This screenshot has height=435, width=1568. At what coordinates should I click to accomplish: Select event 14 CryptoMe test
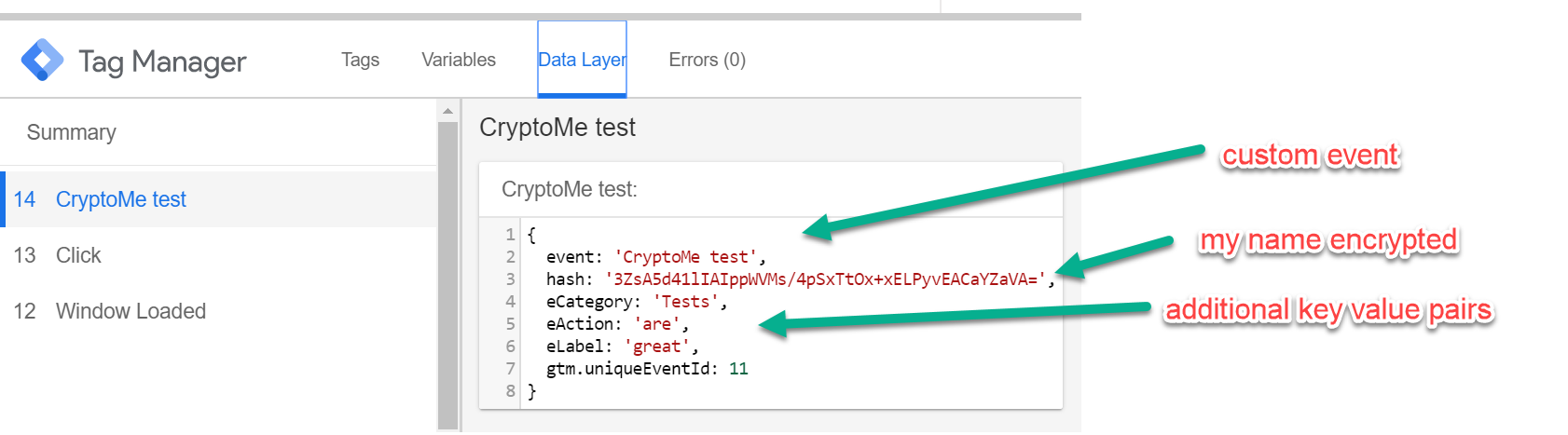[218, 199]
